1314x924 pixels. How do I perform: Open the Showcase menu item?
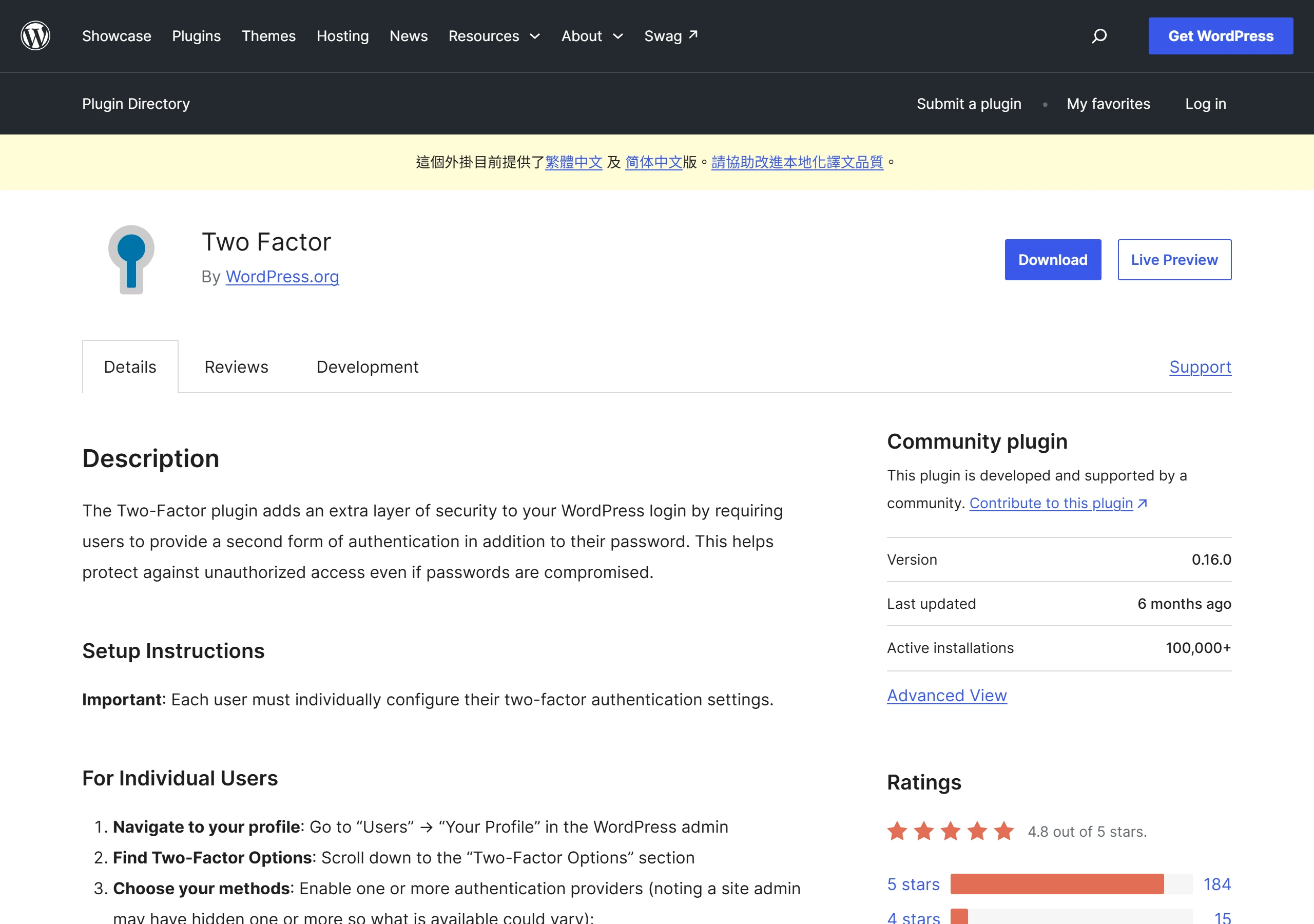117,36
